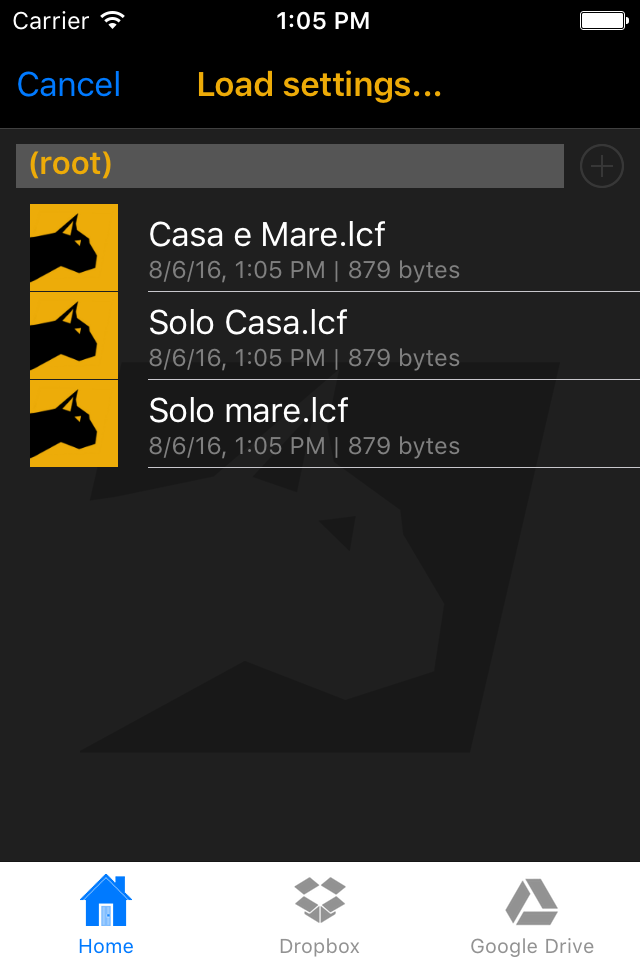Tap the cat icon for Solo mare.lcf
Image resolution: width=640 pixels, height=960 pixels.
pyautogui.click(x=74, y=423)
